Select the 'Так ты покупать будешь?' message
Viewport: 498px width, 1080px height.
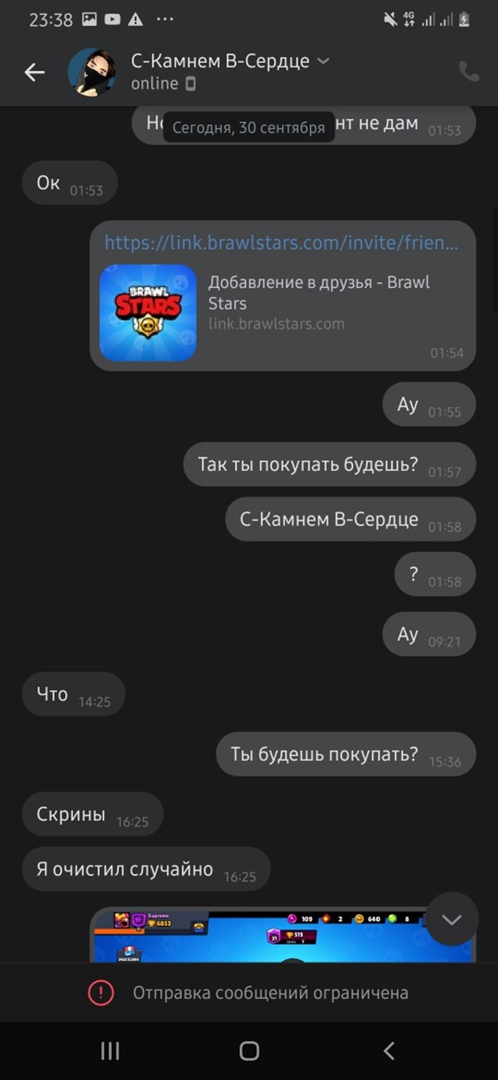[x=329, y=464]
